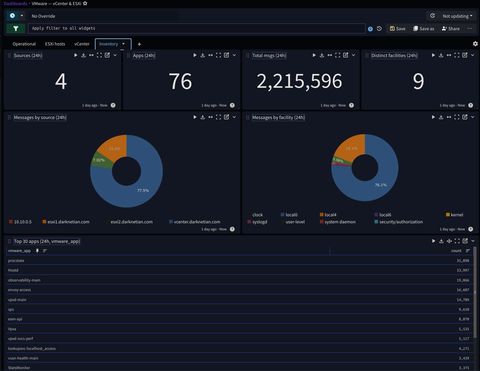Focus the Total msgs (24h) widget fullscreen
This screenshot has height=371, width=480.
tap(338, 55)
